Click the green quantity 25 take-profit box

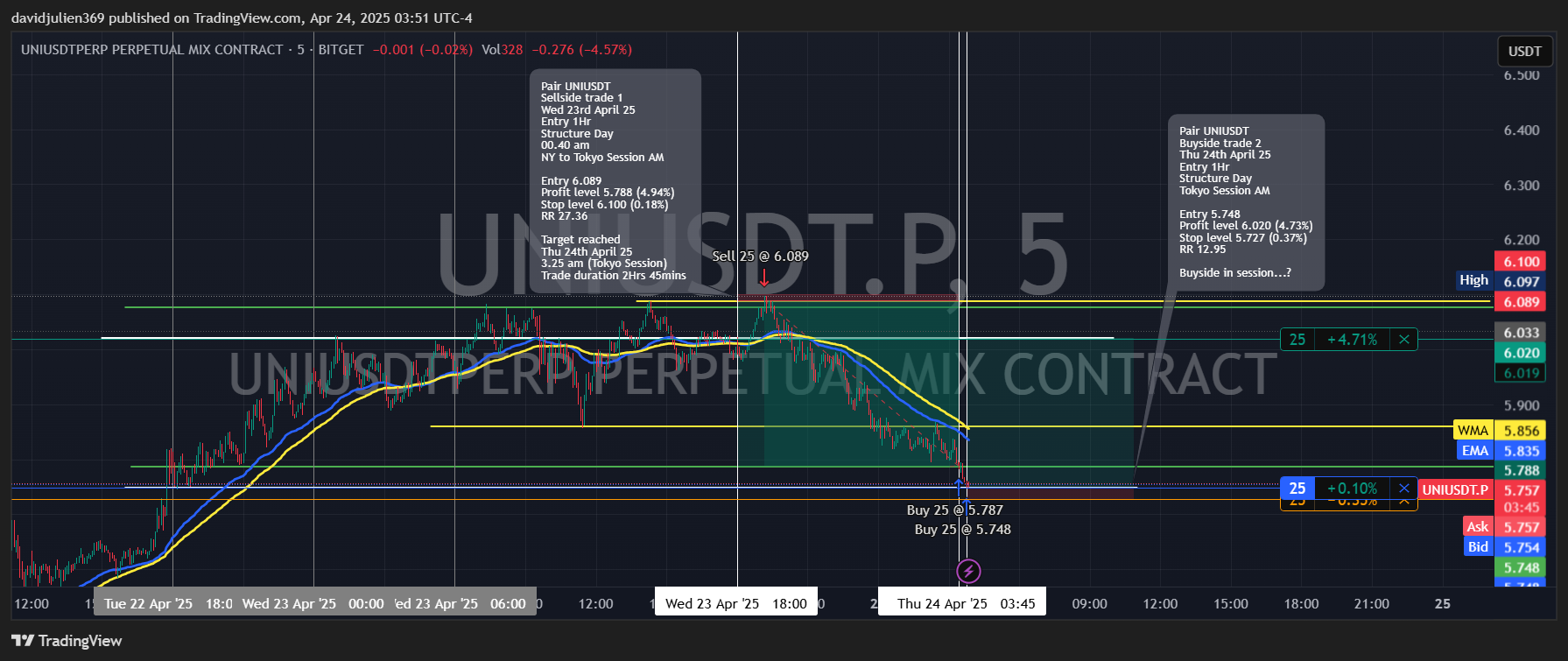point(1297,340)
